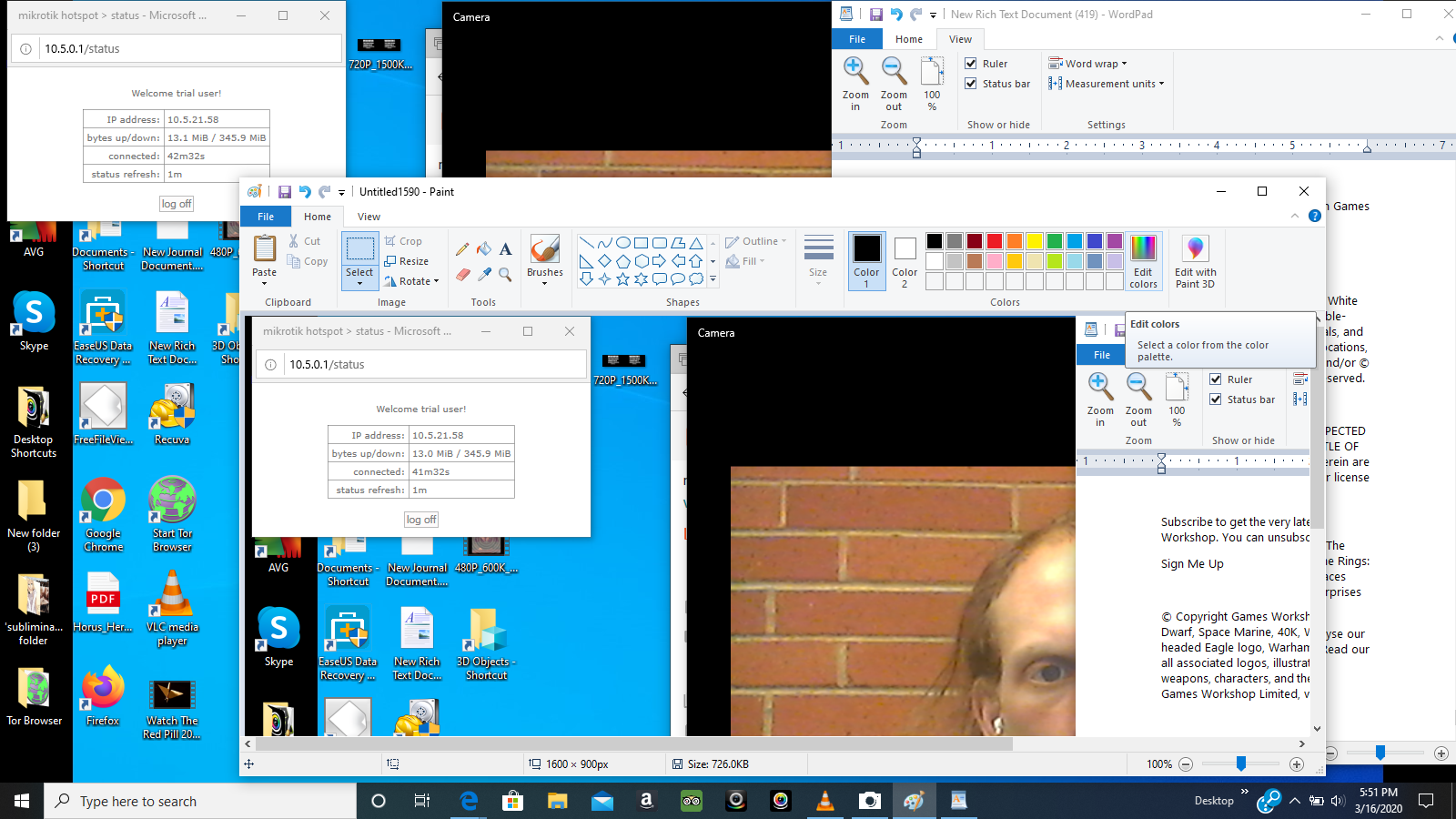Show hidden system tray icons
The height and width of the screenshot is (819, 1456).
1294,801
